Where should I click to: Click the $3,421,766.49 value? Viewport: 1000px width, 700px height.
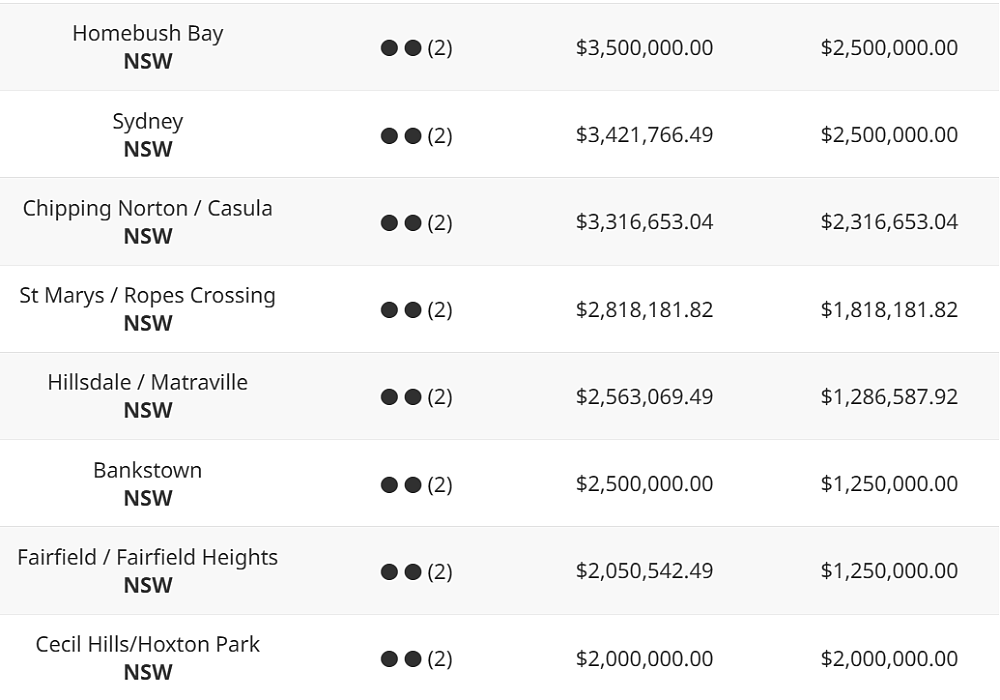pos(644,135)
